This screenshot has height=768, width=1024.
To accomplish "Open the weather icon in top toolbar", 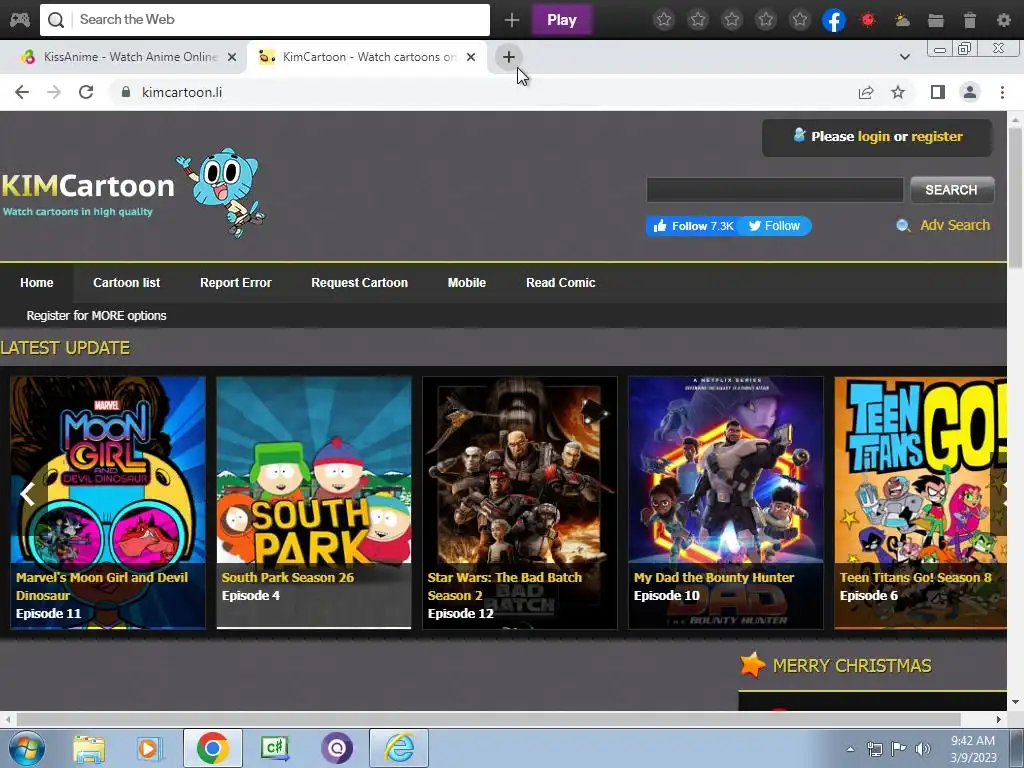I will click(x=902, y=20).
